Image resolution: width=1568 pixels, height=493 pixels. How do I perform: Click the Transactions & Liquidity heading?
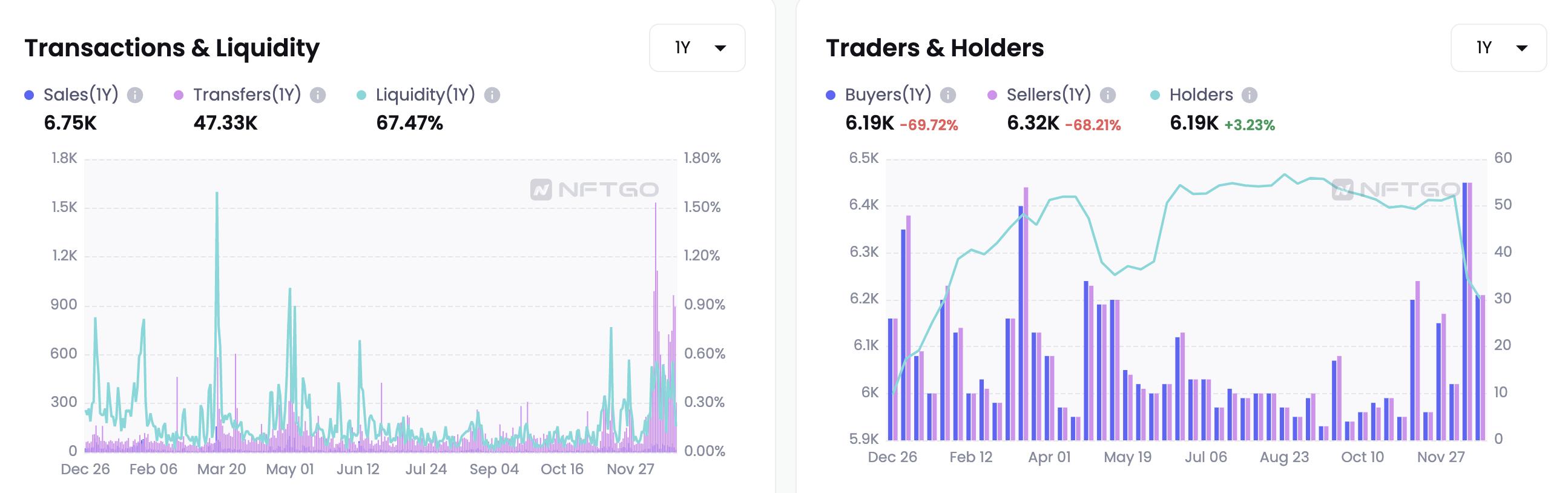(172, 48)
